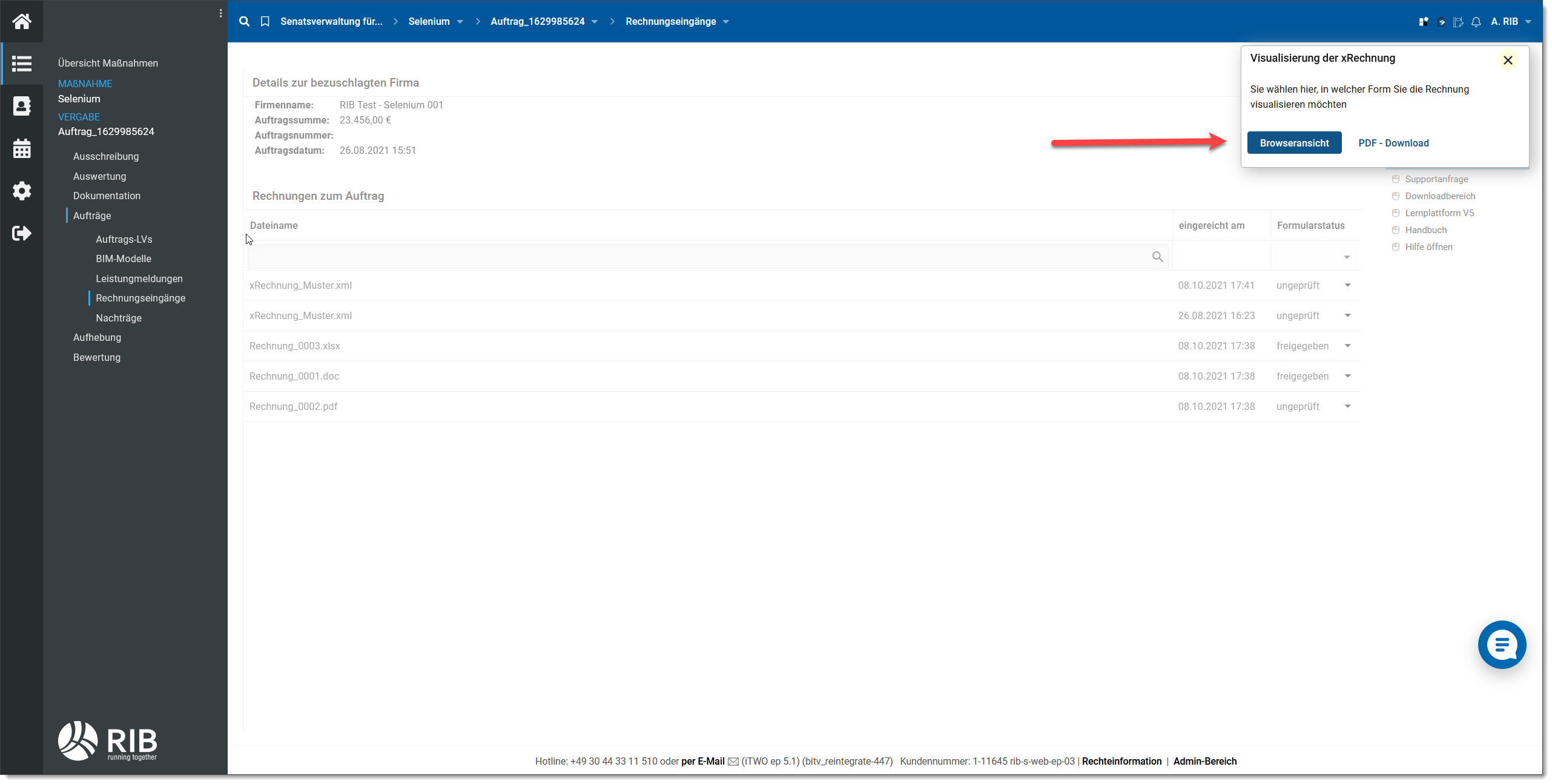Open the notifications bell
1552x784 pixels.
coord(1476,22)
